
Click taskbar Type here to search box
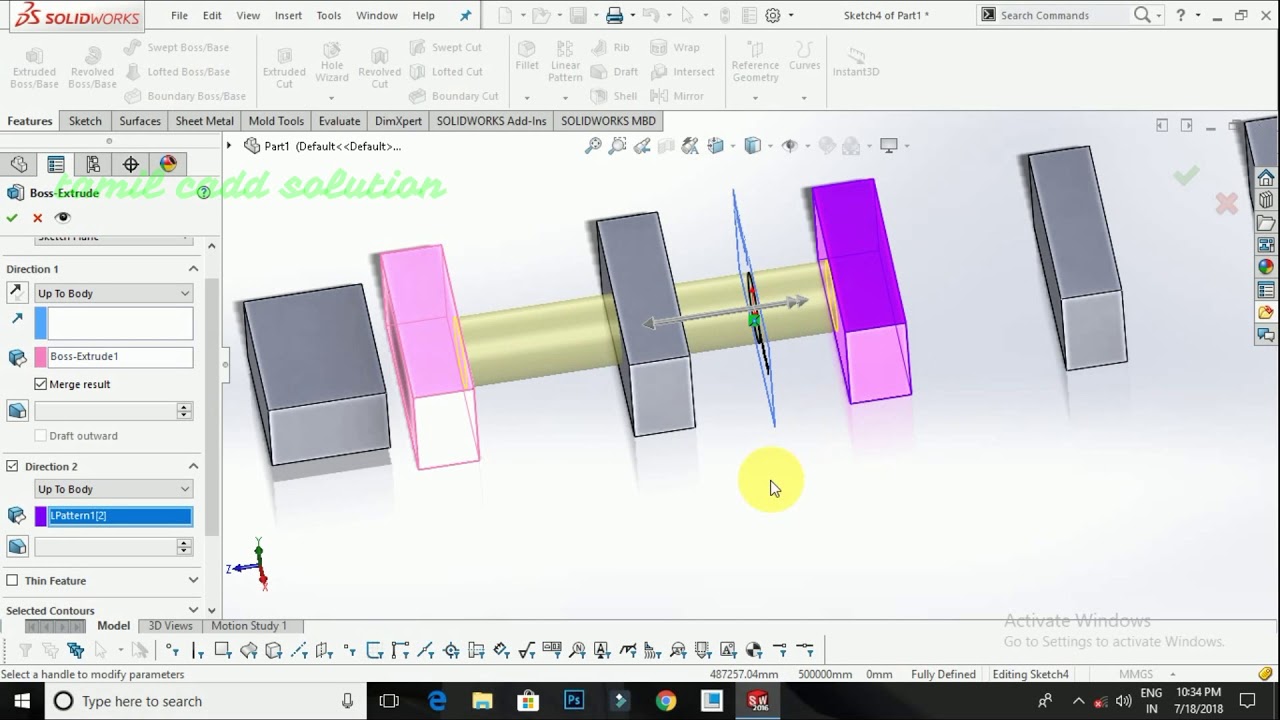tap(207, 701)
